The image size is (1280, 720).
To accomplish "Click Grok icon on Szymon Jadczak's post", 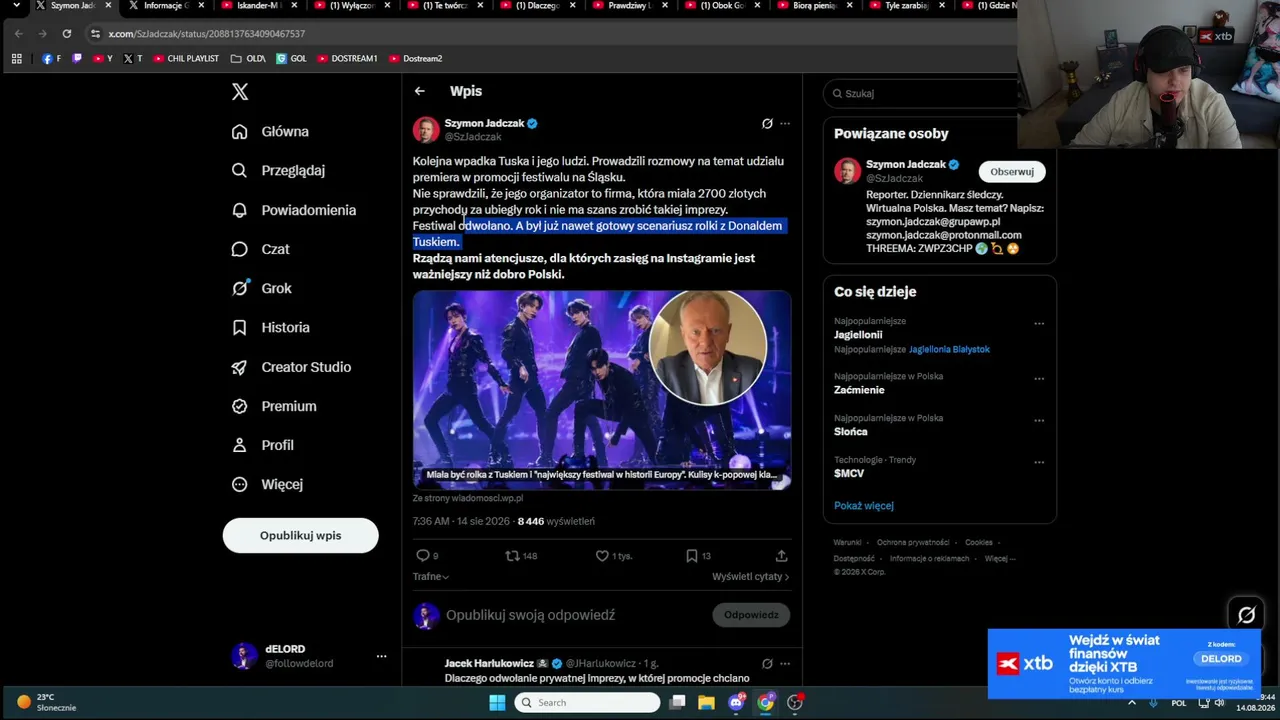I will tap(767, 124).
